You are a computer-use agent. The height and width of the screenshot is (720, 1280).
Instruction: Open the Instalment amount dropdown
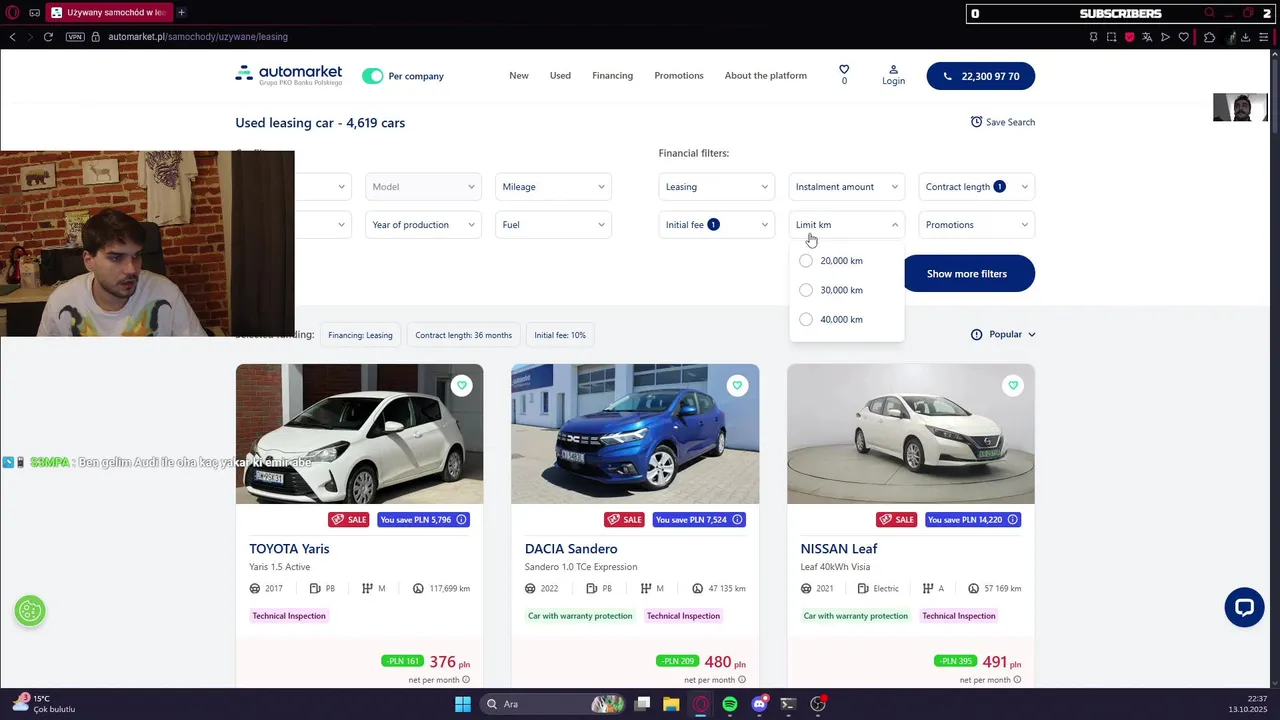click(x=846, y=187)
